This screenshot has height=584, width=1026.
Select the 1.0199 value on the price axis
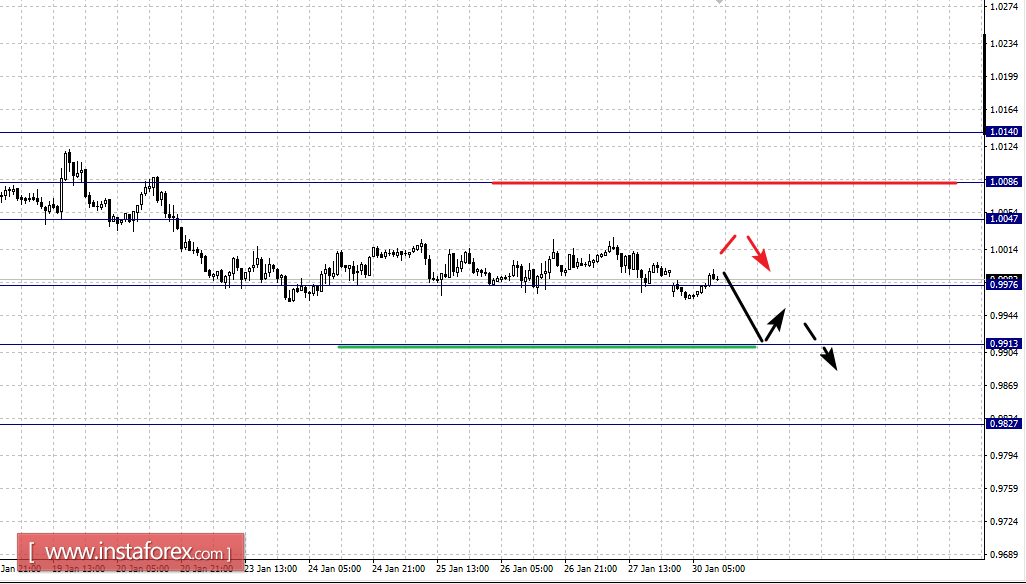1004,77
